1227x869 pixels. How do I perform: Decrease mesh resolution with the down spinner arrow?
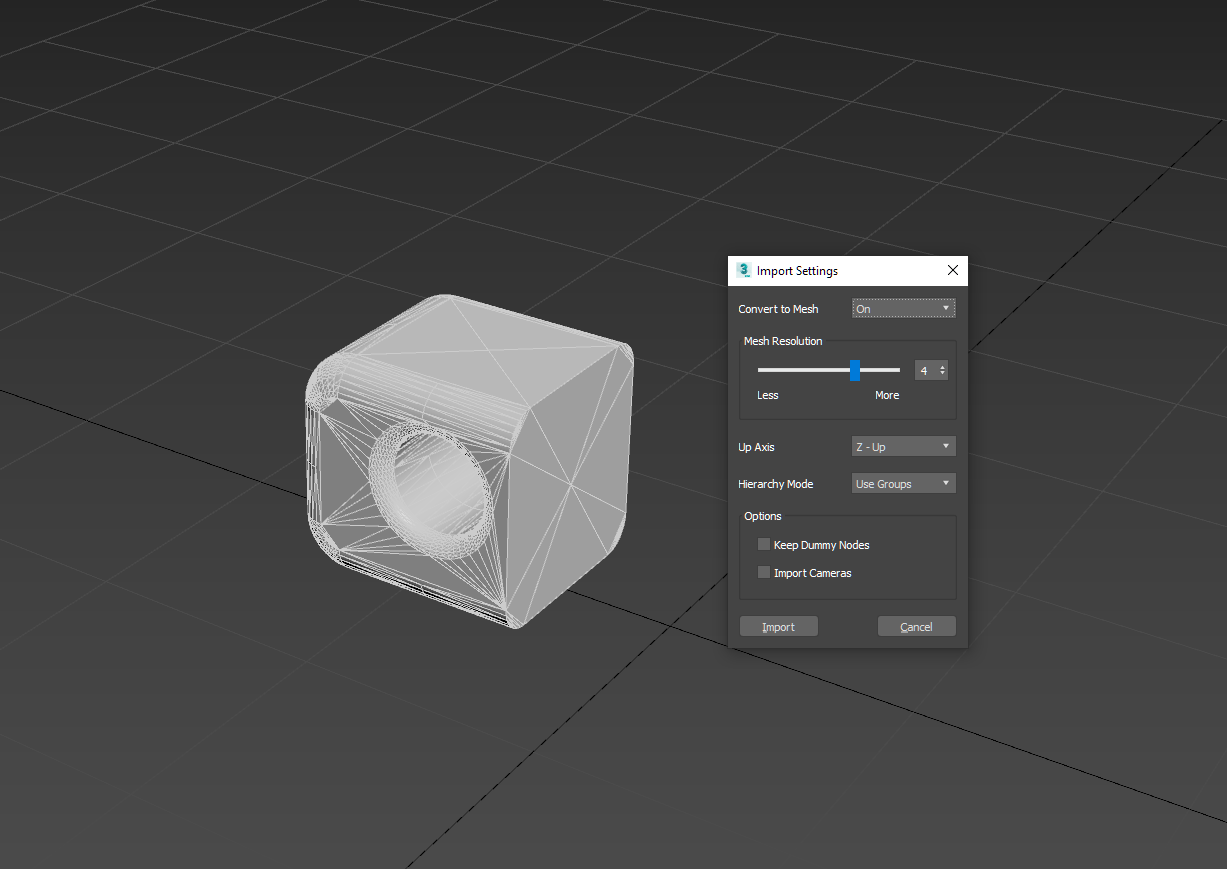click(942, 375)
